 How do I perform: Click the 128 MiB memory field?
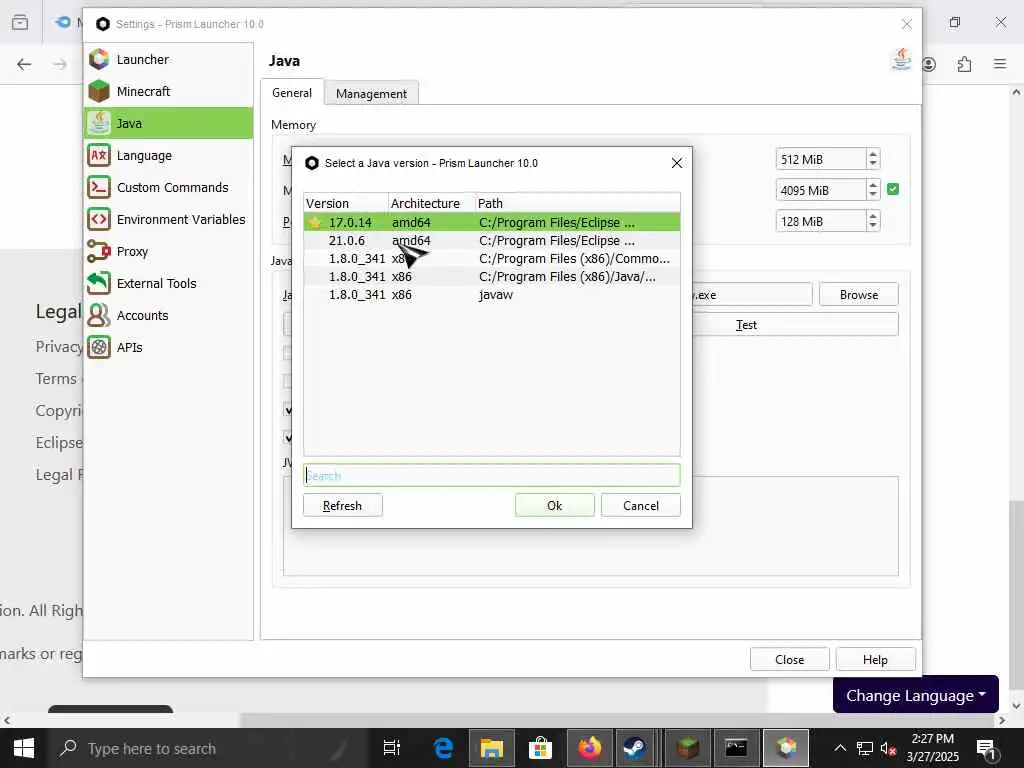[x=820, y=221]
